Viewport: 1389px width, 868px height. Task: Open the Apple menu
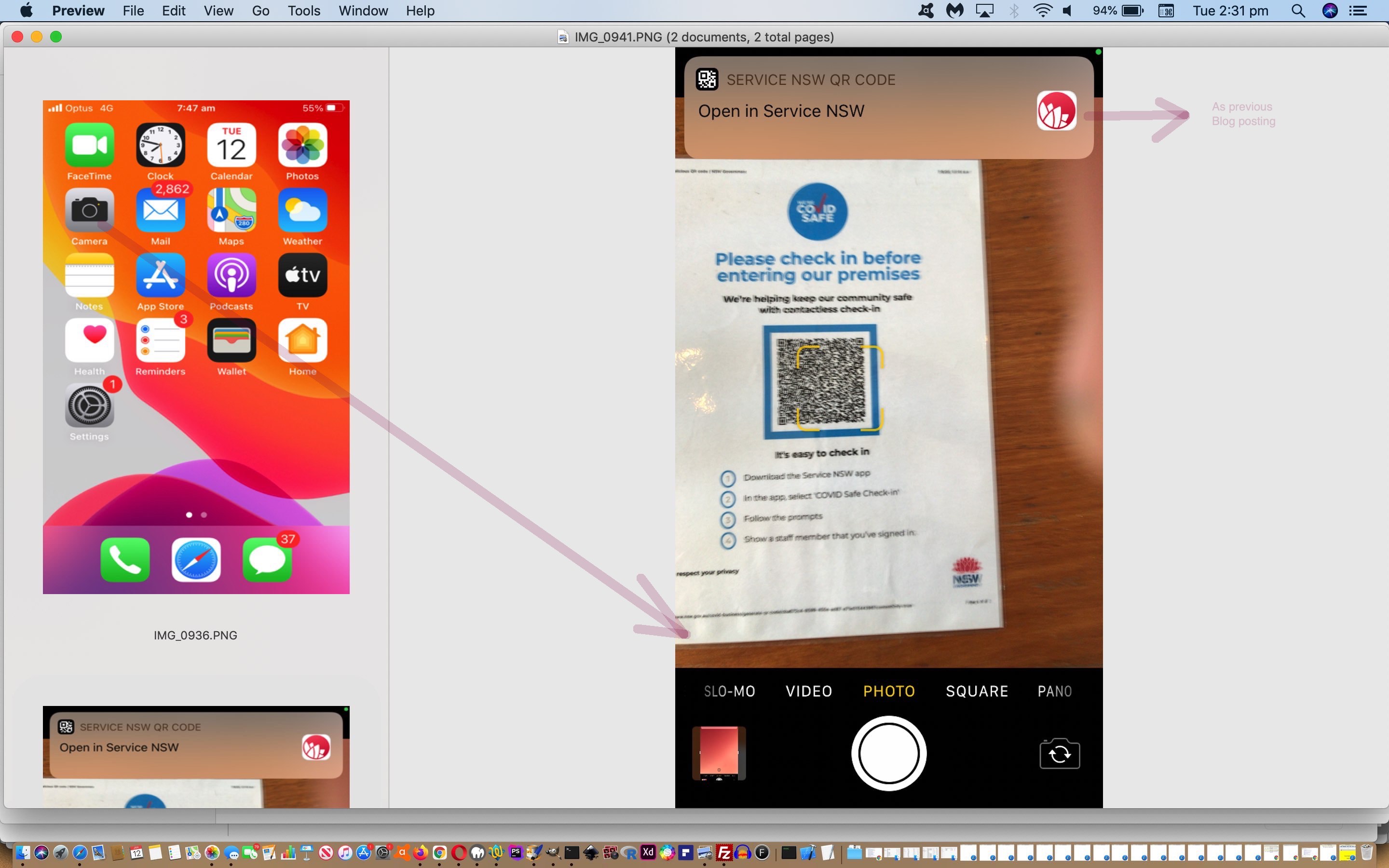click(x=26, y=10)
